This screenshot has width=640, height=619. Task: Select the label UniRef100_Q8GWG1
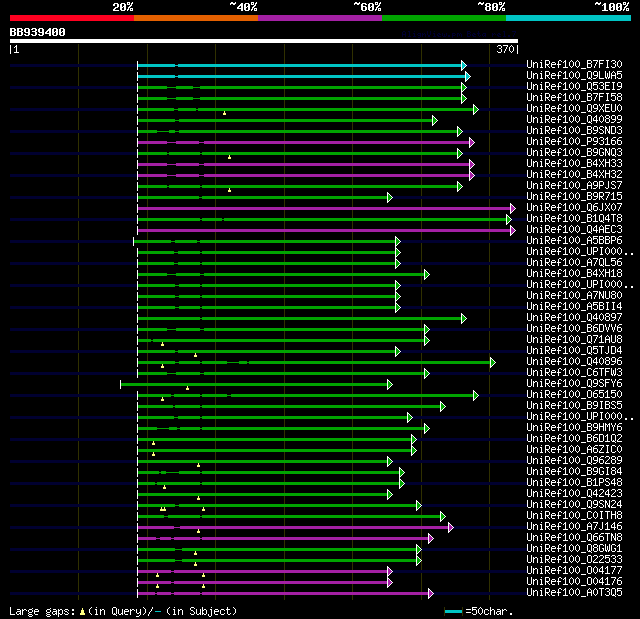pyautogui.click(x=574, y=549)
